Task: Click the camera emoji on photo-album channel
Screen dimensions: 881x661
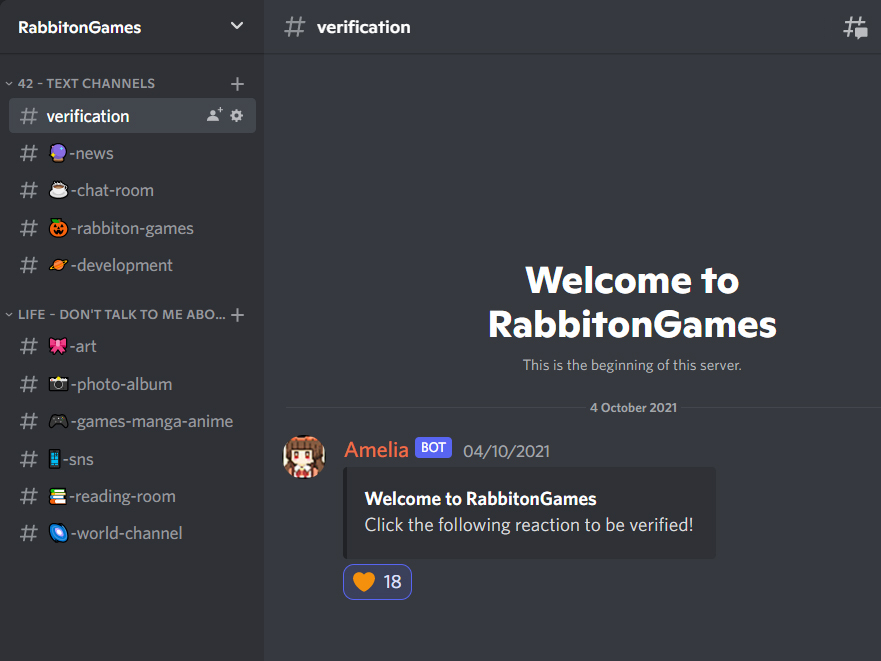Action: [58, 384]
